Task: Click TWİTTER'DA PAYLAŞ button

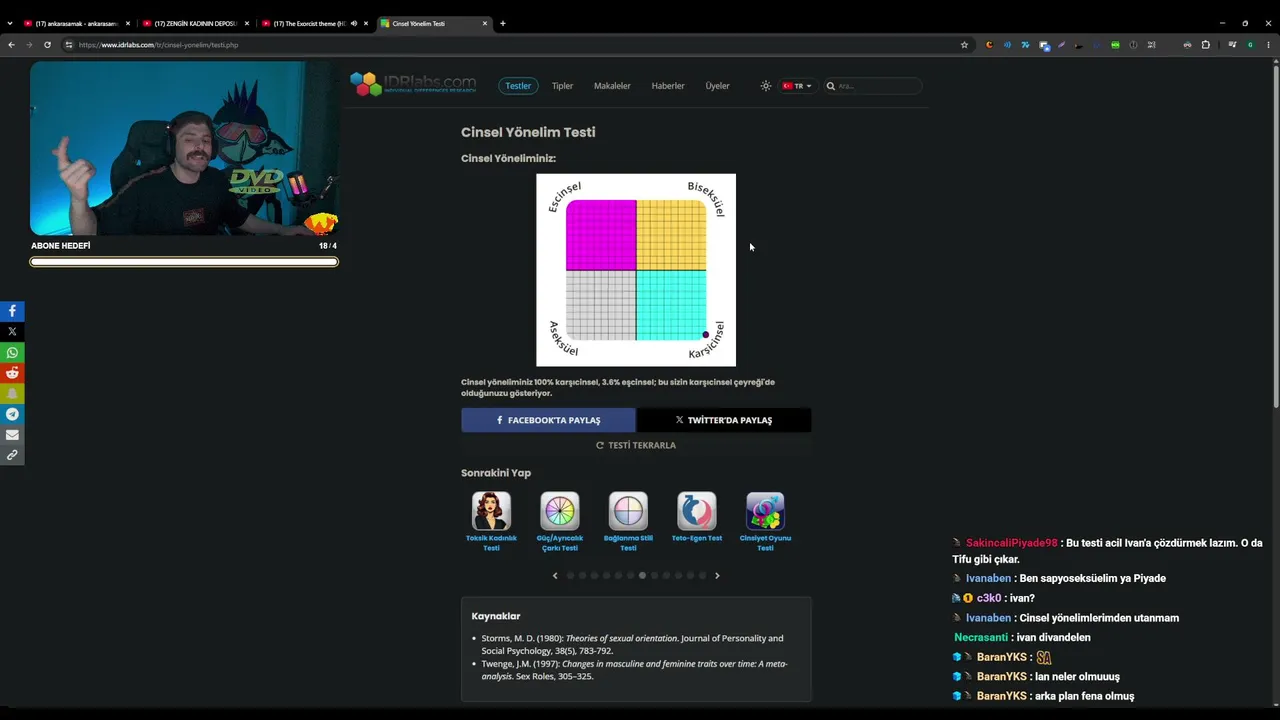Action: [x=724, y=420]
